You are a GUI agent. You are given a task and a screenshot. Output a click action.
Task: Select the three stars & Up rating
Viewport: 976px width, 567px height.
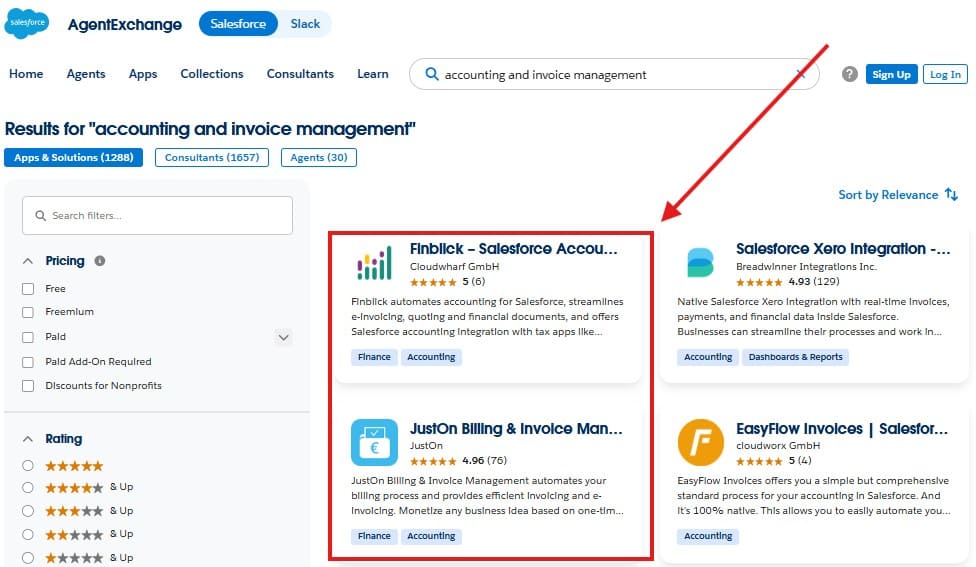point(27,511)
